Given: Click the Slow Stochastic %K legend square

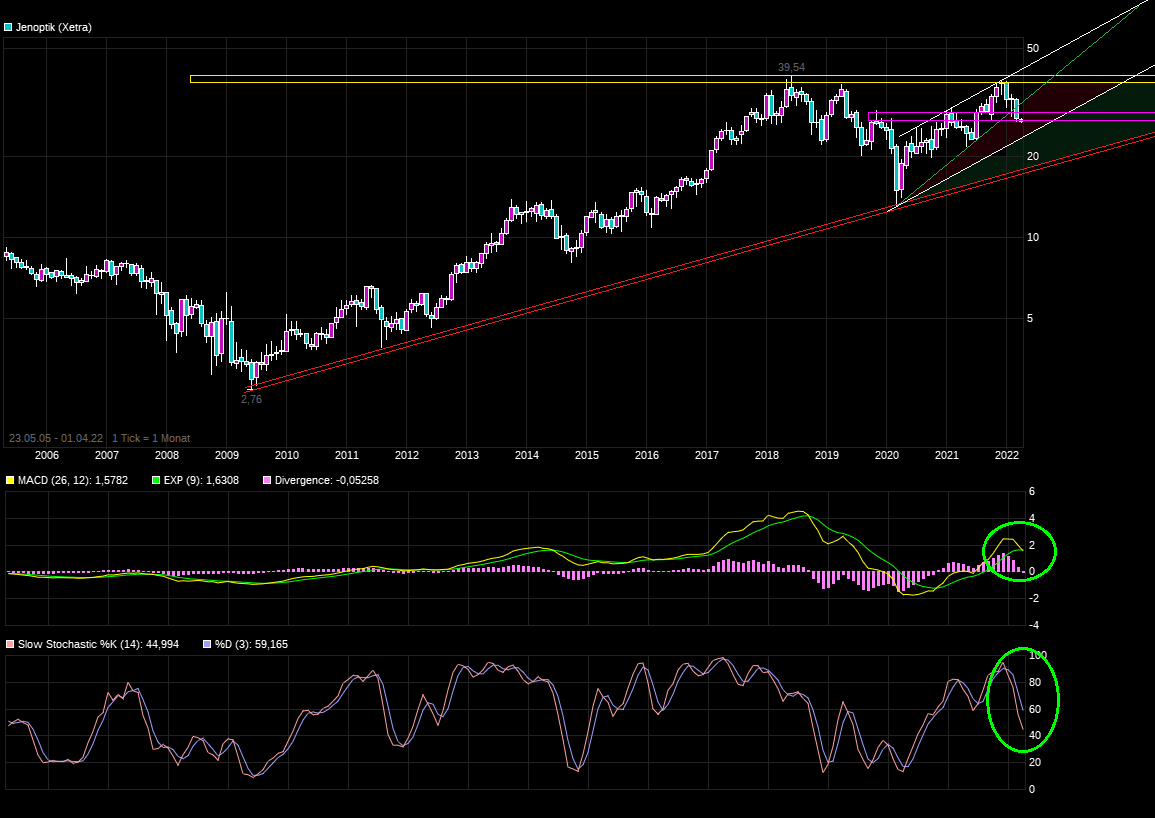Looking at the screenshot, I should coord(9,645).
